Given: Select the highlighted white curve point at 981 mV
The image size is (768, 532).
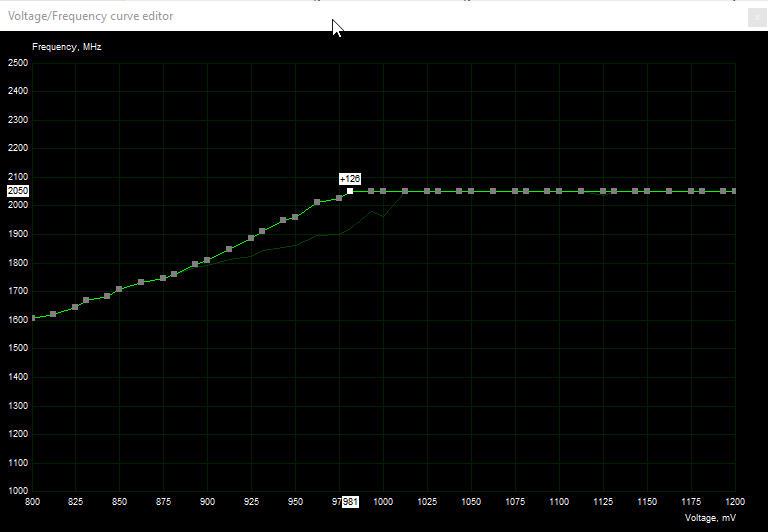Looking at the screenshot, I should (350, 191).
